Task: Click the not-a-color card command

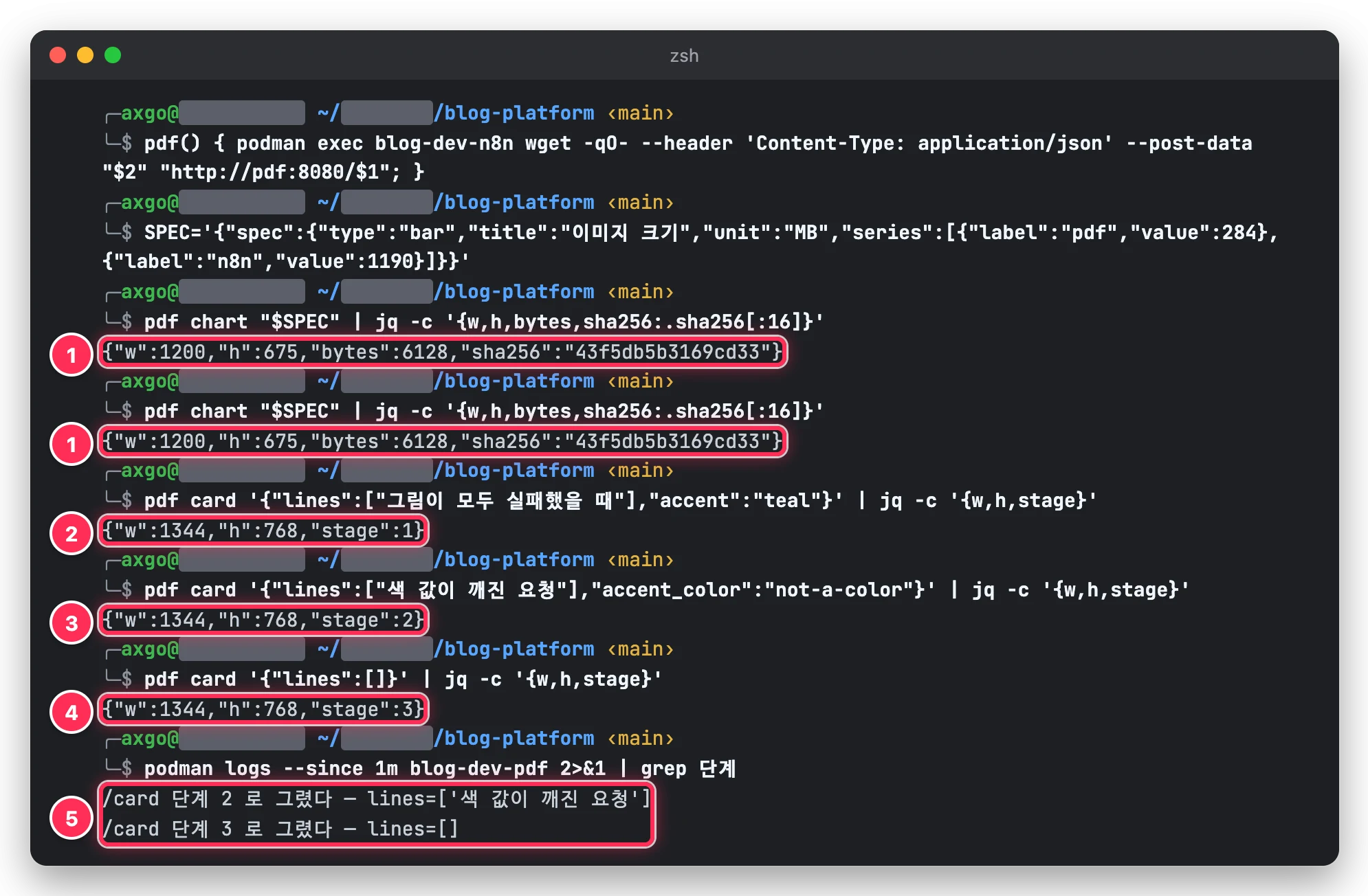Action: (666, 590)
